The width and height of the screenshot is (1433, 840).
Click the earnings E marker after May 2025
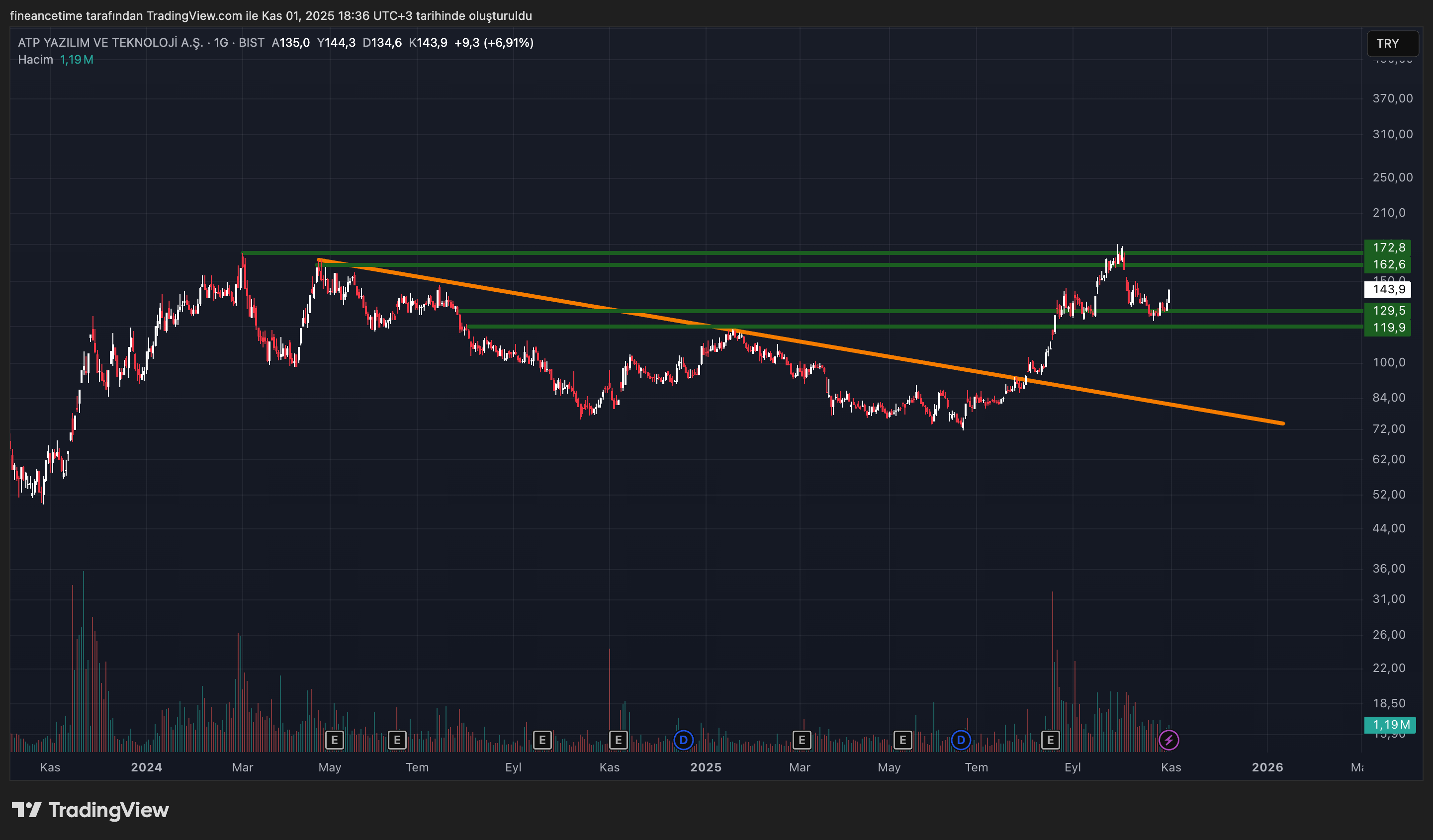[x=902, y=740]
